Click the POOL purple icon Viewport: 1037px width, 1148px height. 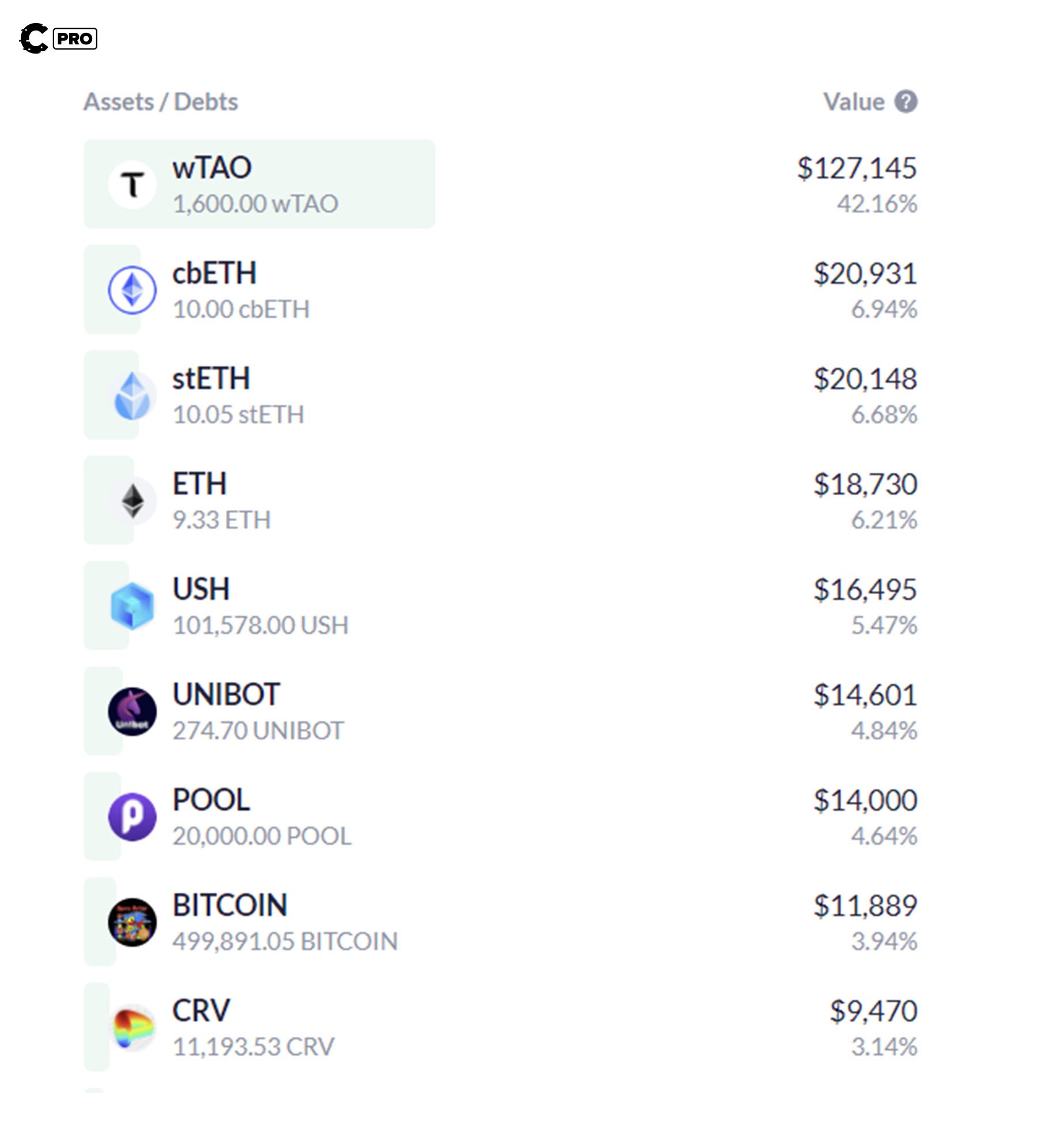coord(132,816)
